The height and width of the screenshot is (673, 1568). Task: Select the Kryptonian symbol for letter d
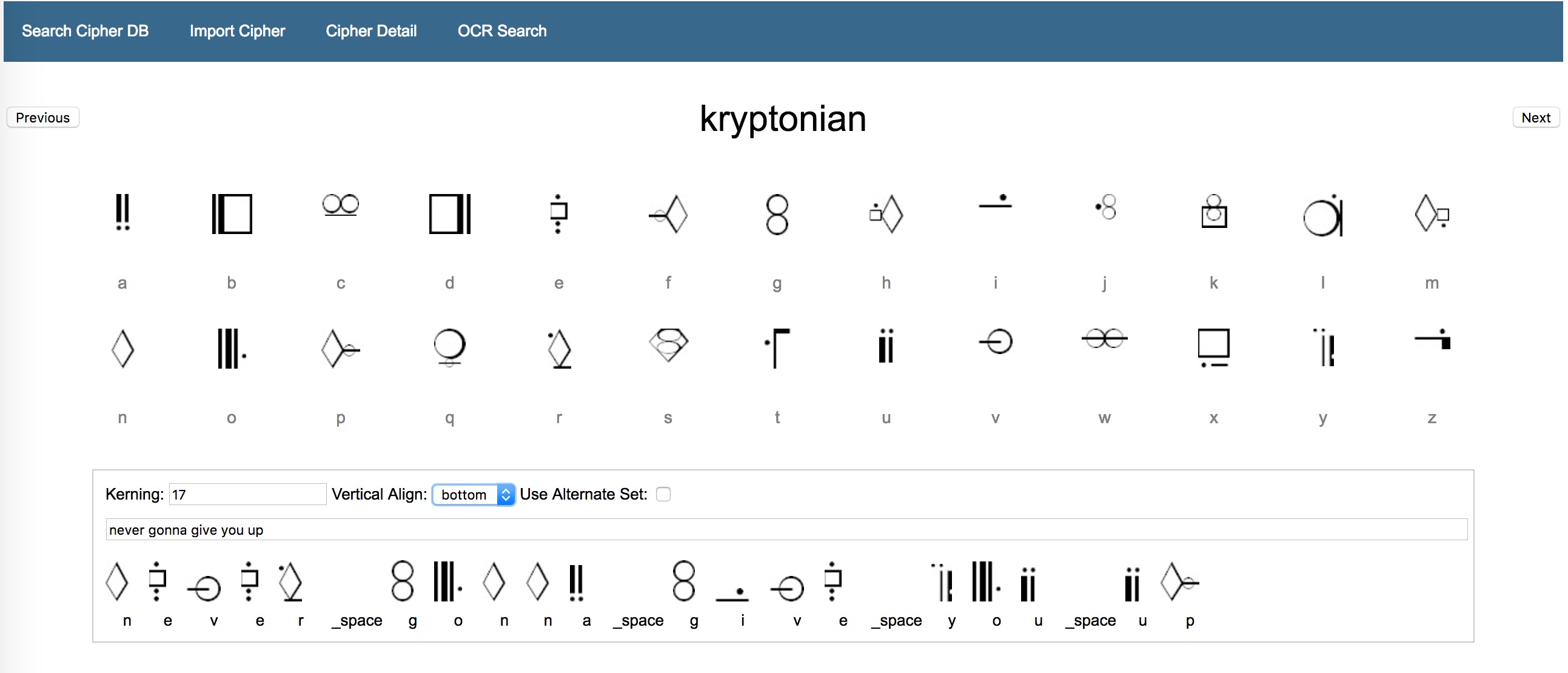(449, 213)
